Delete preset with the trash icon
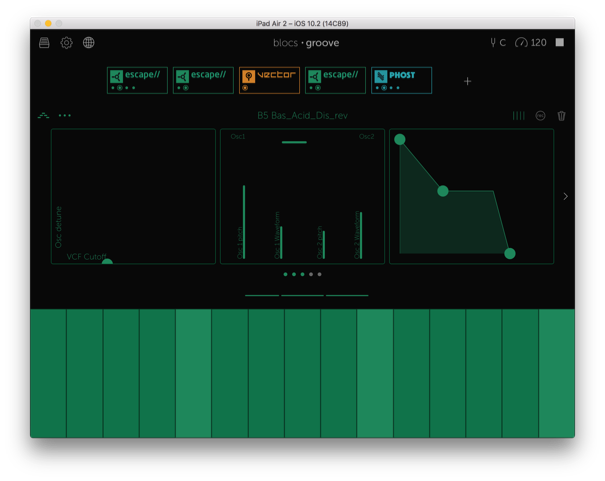 point(561,116)
